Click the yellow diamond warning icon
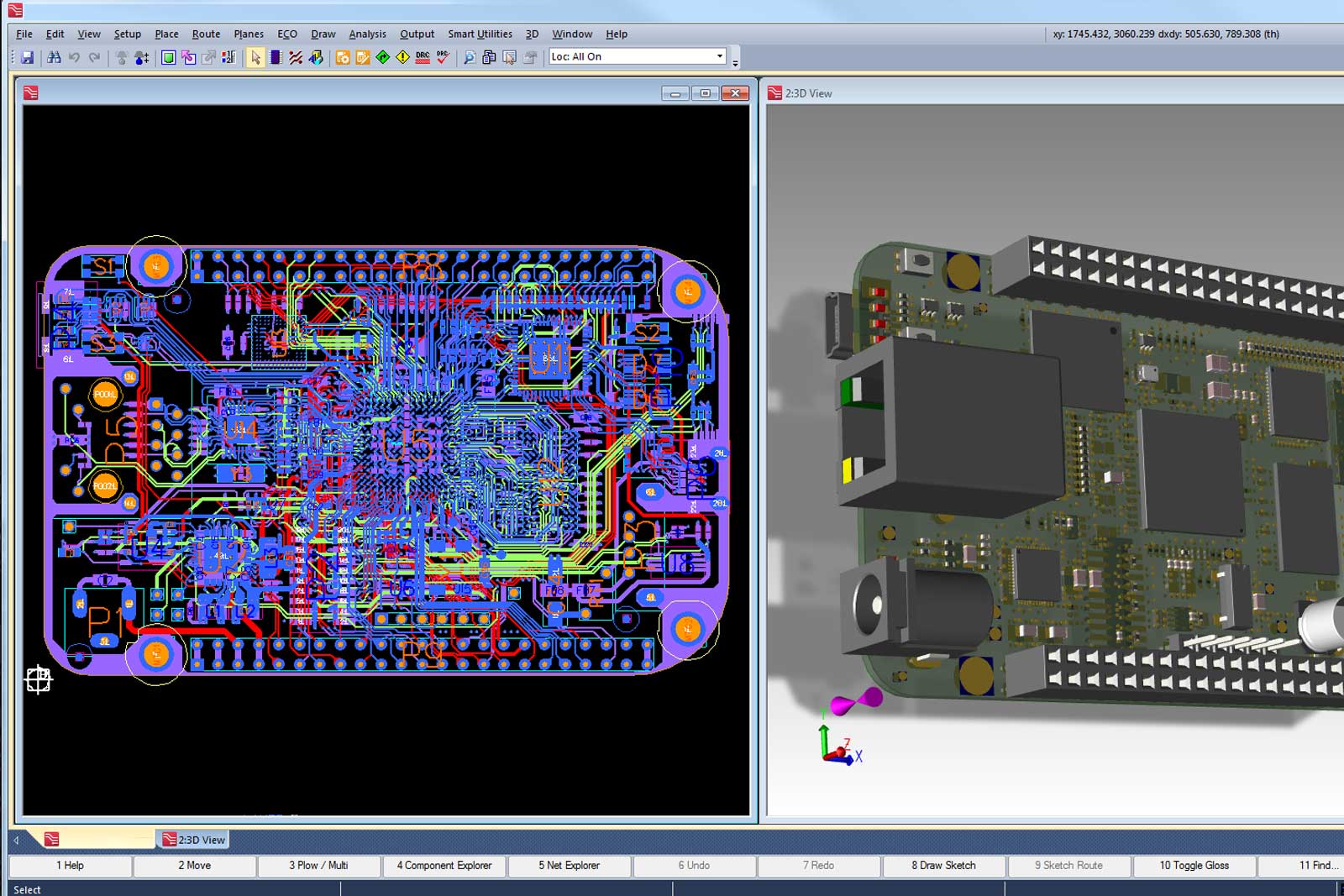The image size is (1344, 896). [x=402, y=57]
